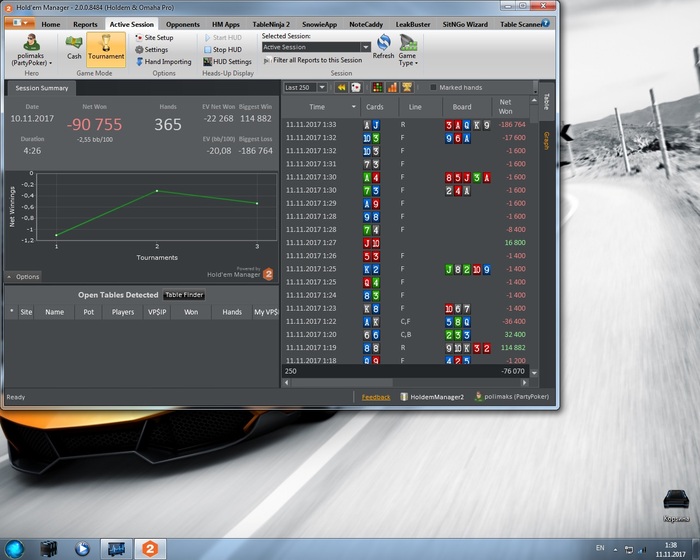Image resolution: width=700 pixels, height=560 pixels.
Task: Open the Settings option with gear icon
Action: (x=152, y=50)
